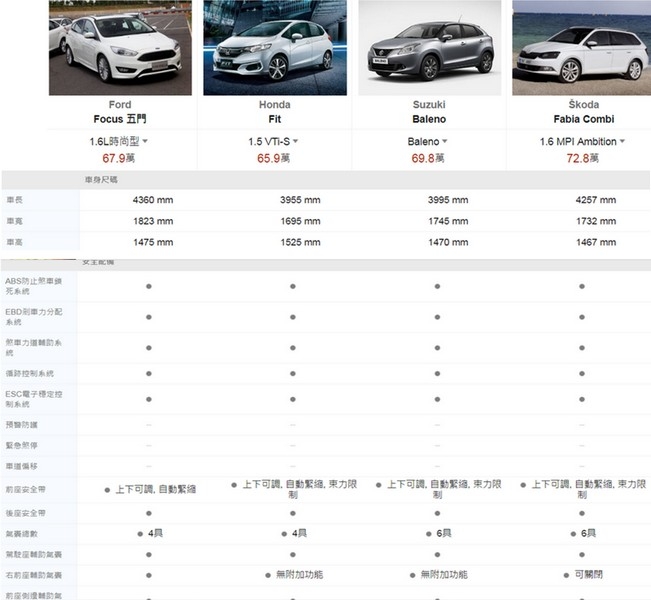Click the 1732 mm width value

click(596, 221)
